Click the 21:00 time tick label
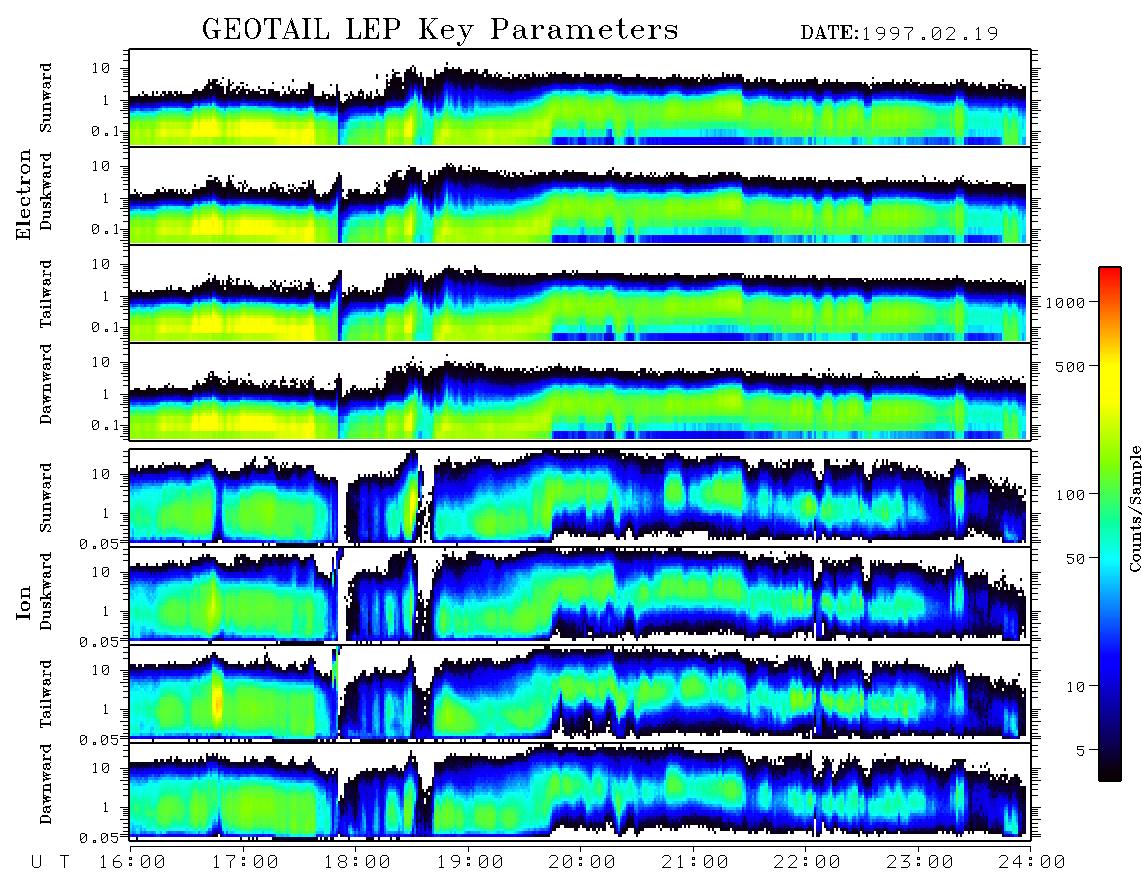Image resolution: width=1142 pixels, height=880 pixels. 695,862
